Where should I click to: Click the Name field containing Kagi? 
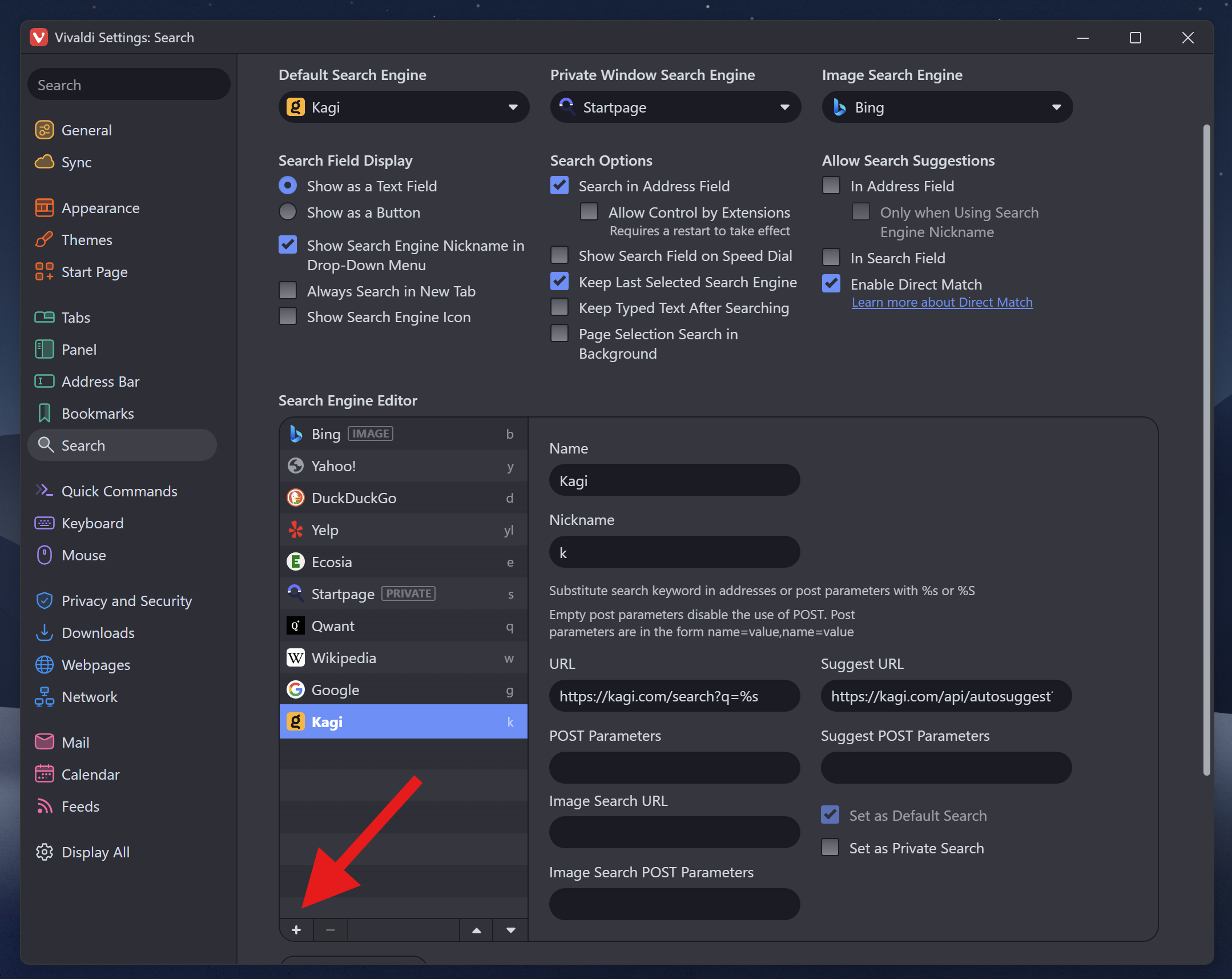click(674, 480)
